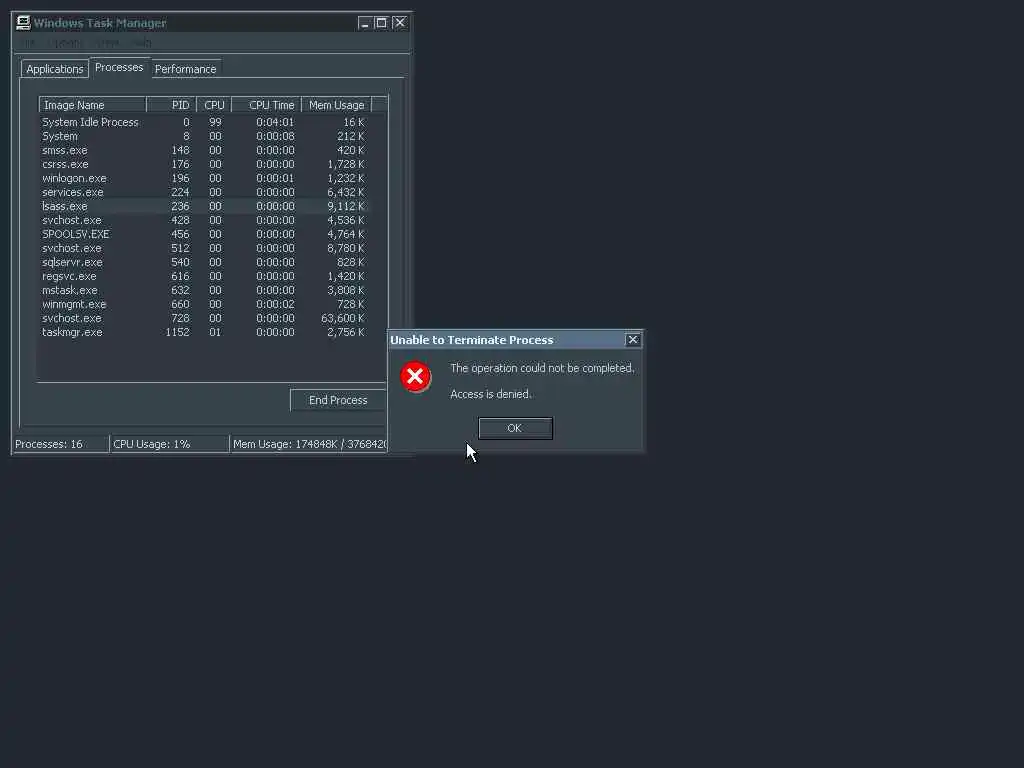The height and width of the screenshot is (768, 1024).
Task: Sort by the CPU column header
Action: tap(214, 105)
